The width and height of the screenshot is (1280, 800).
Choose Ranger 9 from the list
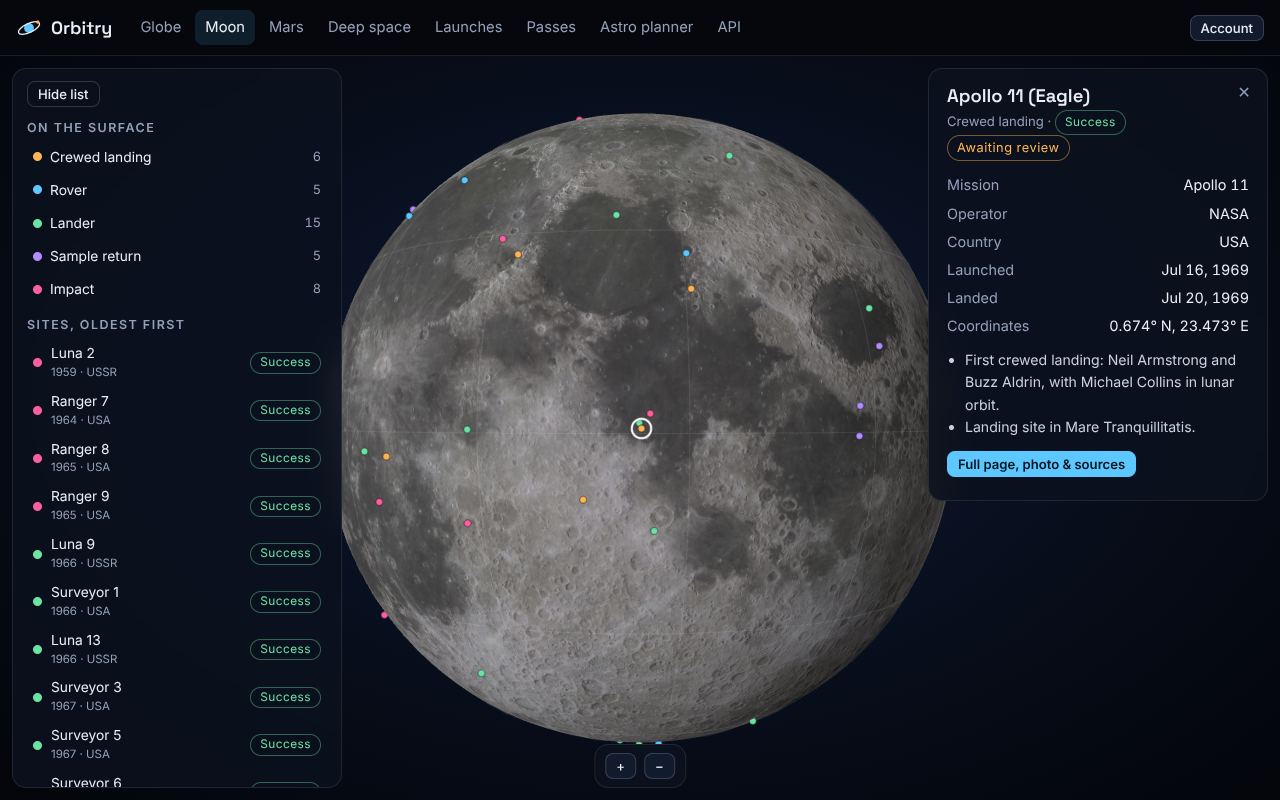(177, 505)
